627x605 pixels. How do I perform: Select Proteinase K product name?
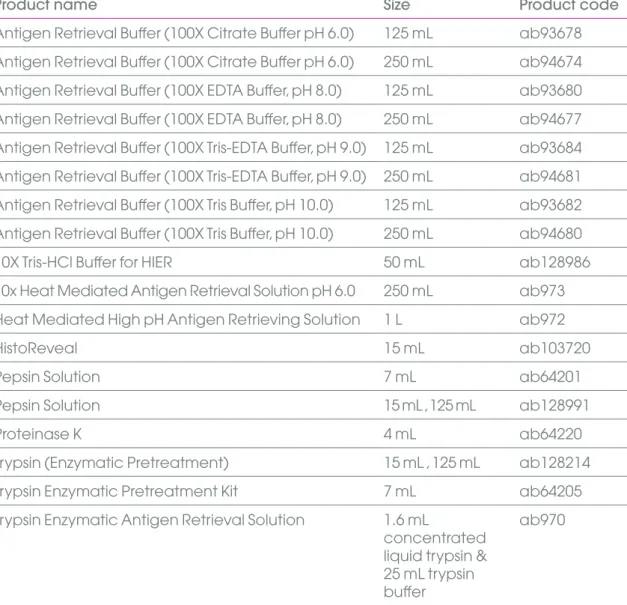click(x=40, y=434)
